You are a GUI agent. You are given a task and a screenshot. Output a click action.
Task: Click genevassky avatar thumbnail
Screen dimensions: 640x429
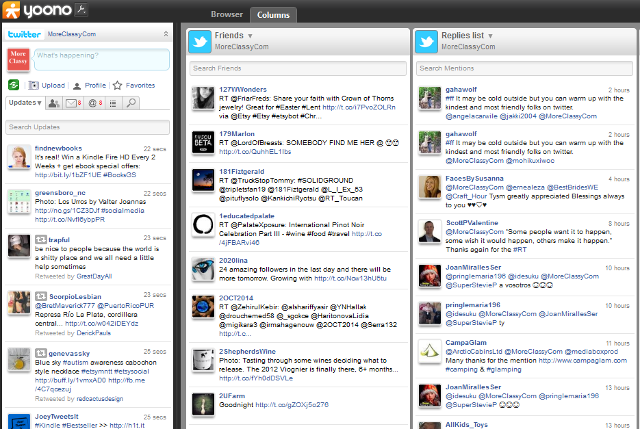19,359
